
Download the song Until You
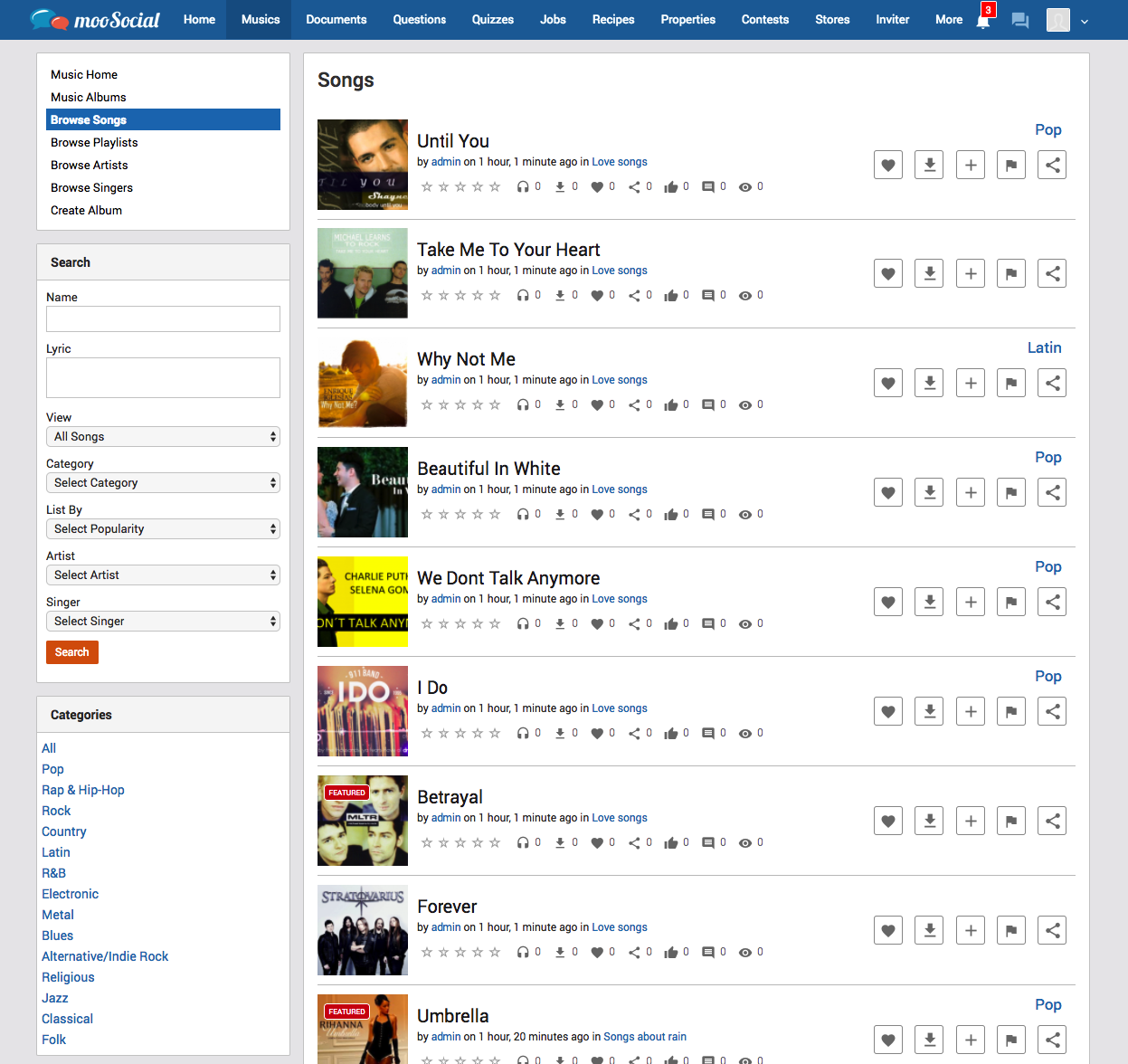[929, 165]
